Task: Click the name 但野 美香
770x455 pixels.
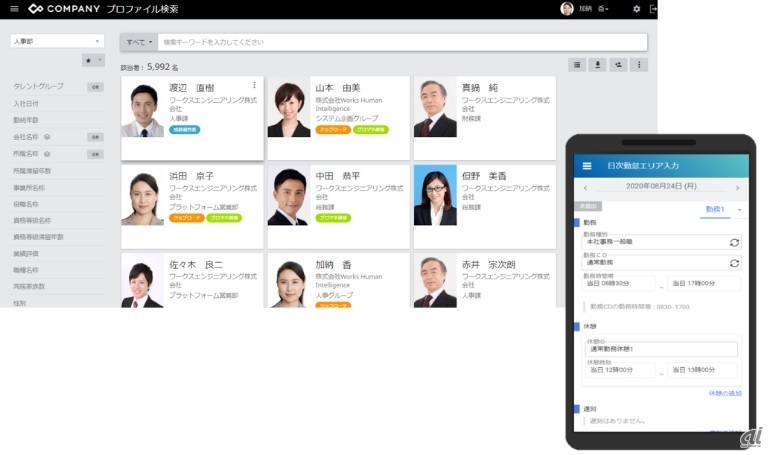Action: click(x=484, y=176)
